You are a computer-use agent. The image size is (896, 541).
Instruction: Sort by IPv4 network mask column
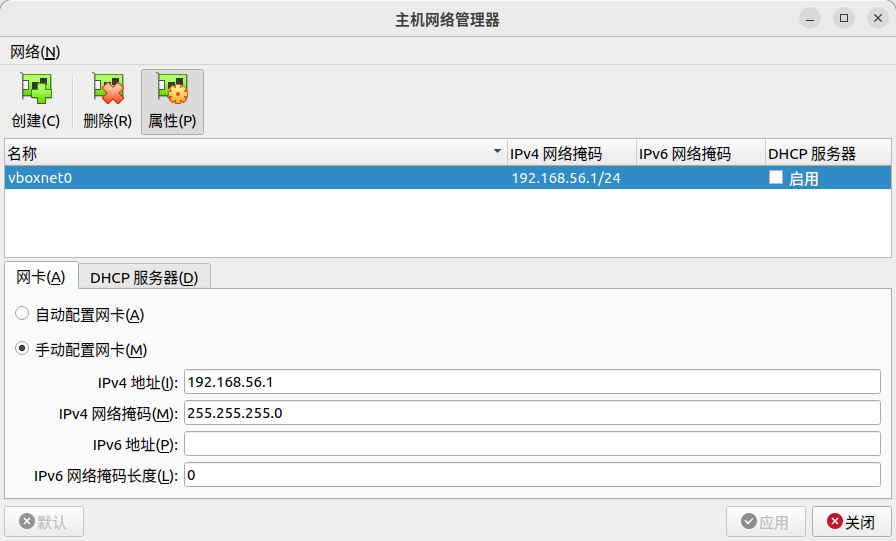coord(571,153)
